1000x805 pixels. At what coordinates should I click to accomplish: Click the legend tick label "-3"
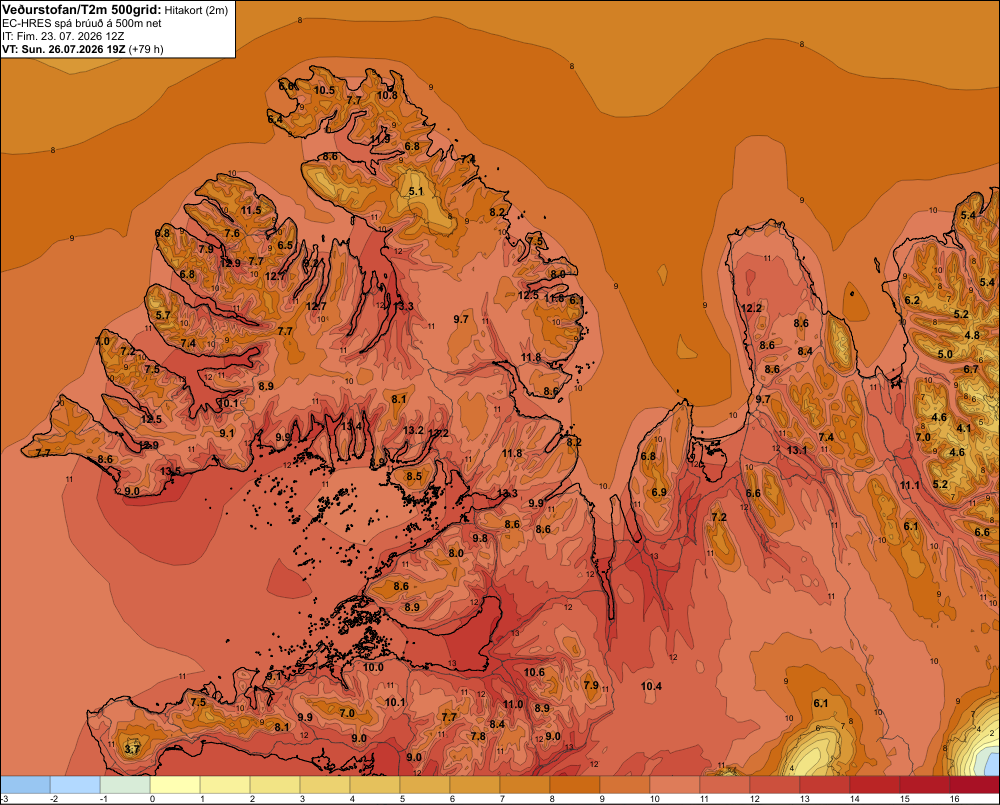[x=5, y=799]
